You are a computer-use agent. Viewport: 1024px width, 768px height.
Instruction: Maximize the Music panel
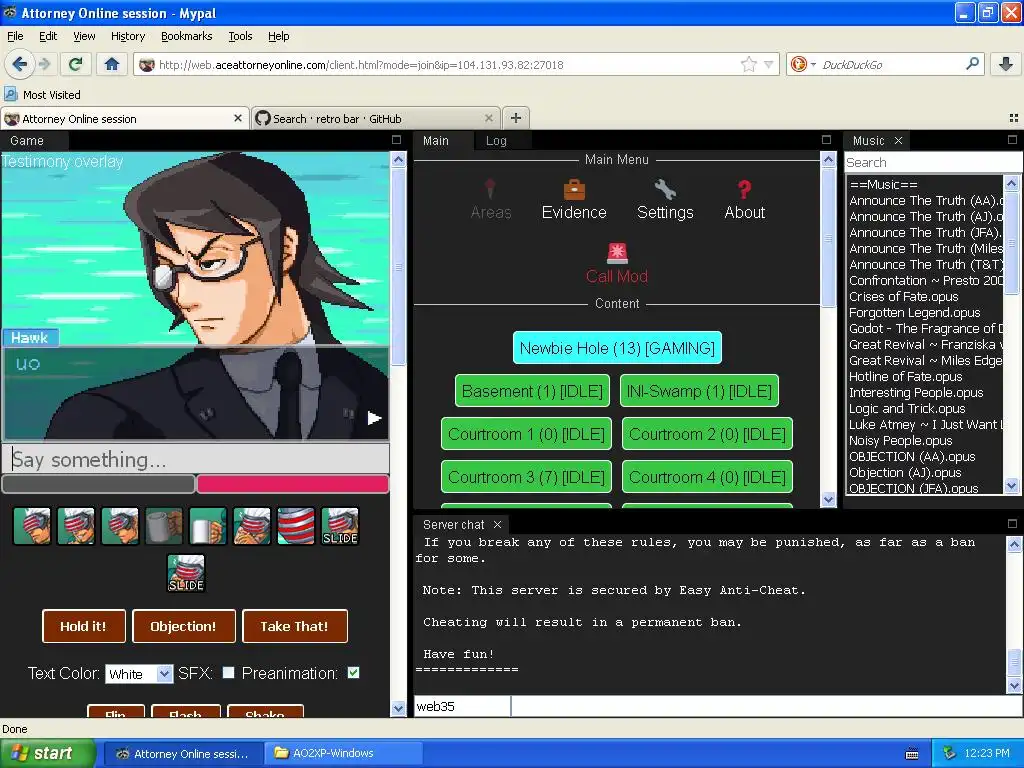1012,140
